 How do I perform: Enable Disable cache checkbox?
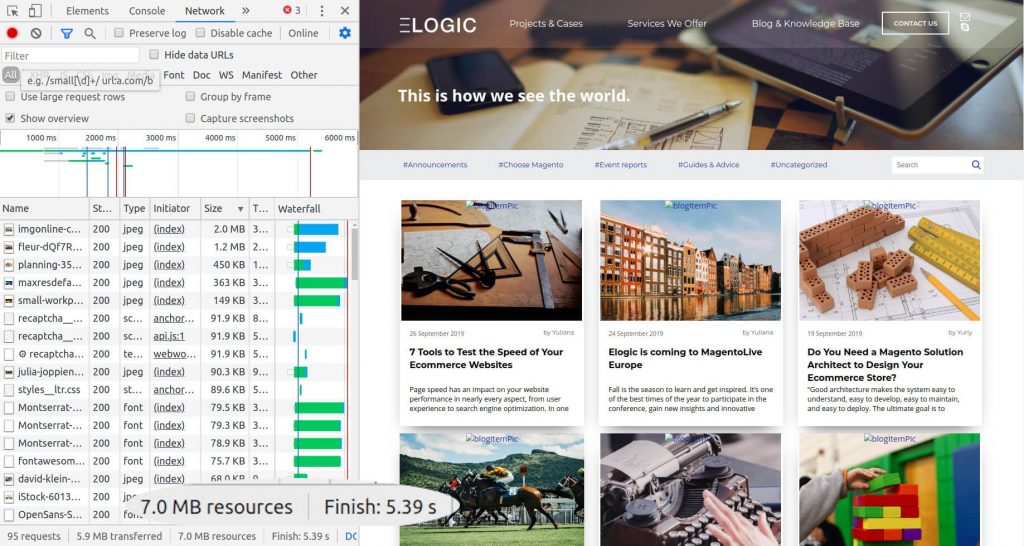point(200,33)
